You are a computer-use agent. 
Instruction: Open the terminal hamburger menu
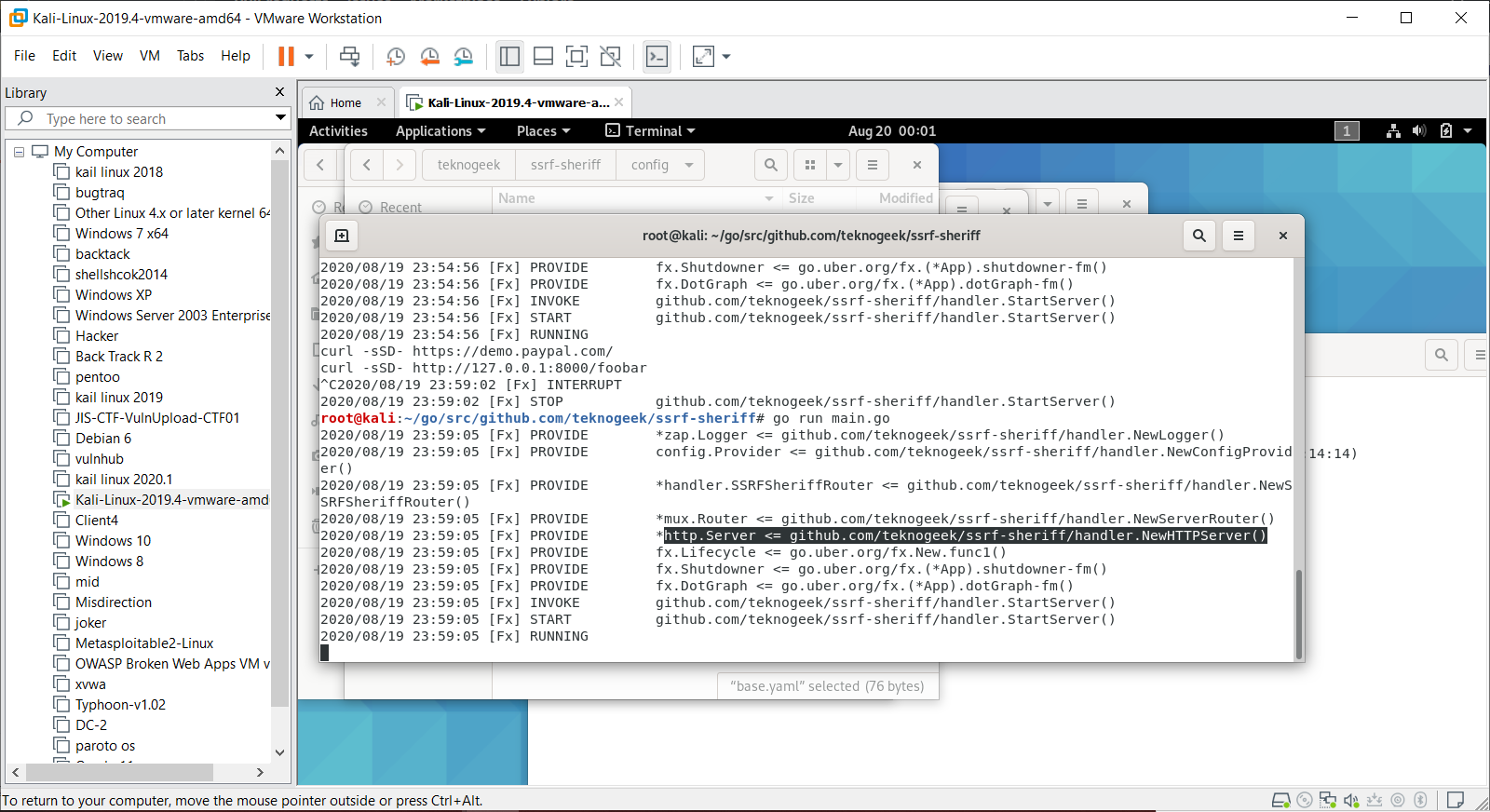(x=1239, y=236)
